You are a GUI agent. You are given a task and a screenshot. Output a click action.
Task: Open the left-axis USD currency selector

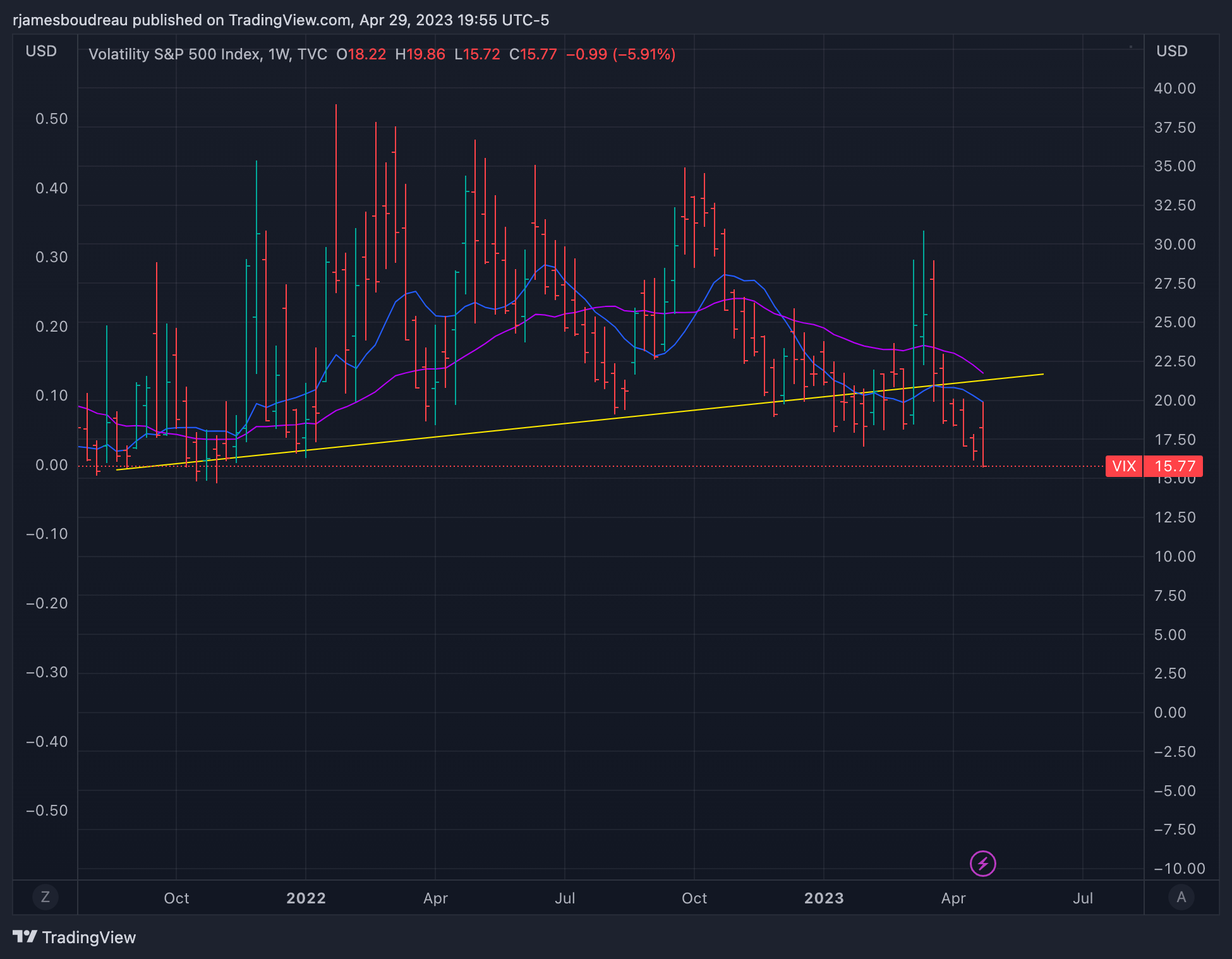click(41, 51)
